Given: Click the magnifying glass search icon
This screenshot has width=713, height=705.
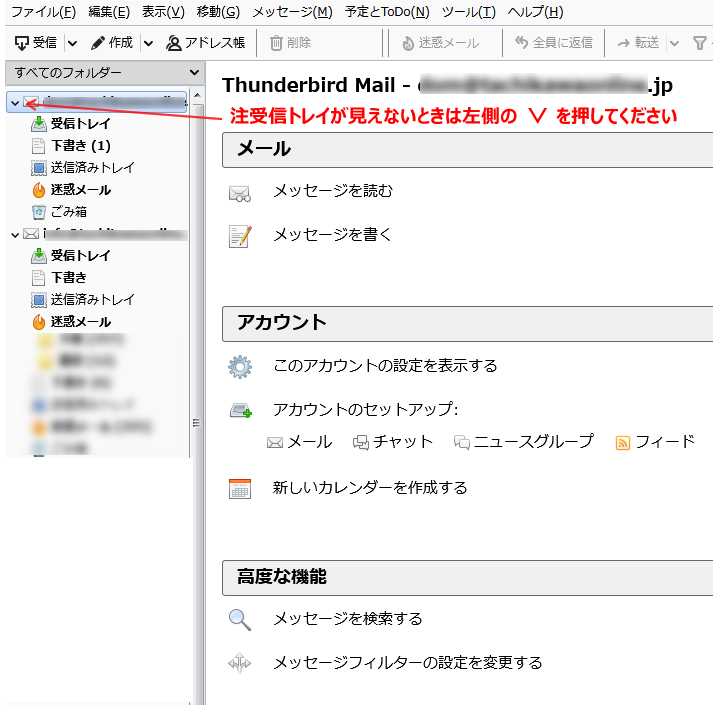Looking at the screenshot, I should pos(240,620).
